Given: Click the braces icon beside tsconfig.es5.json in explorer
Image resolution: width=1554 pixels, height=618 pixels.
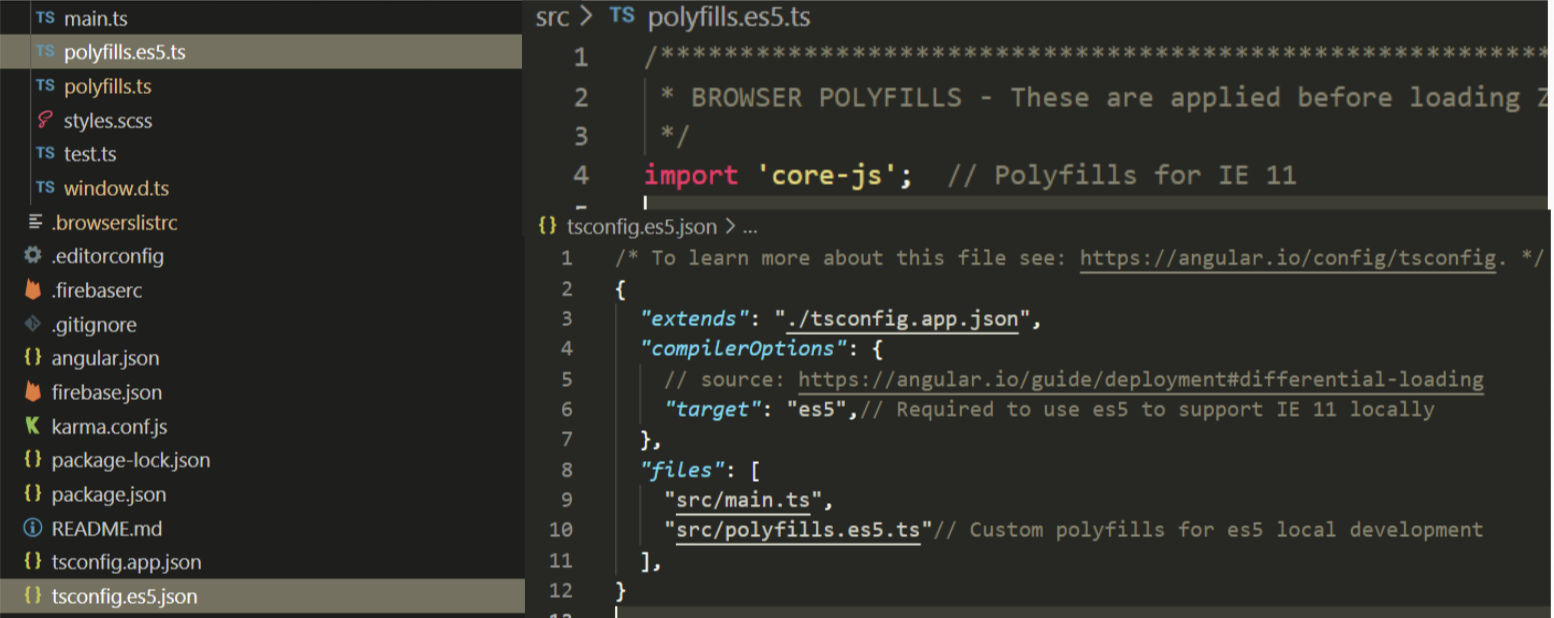Looking at the screenshot, I should 33,596.
